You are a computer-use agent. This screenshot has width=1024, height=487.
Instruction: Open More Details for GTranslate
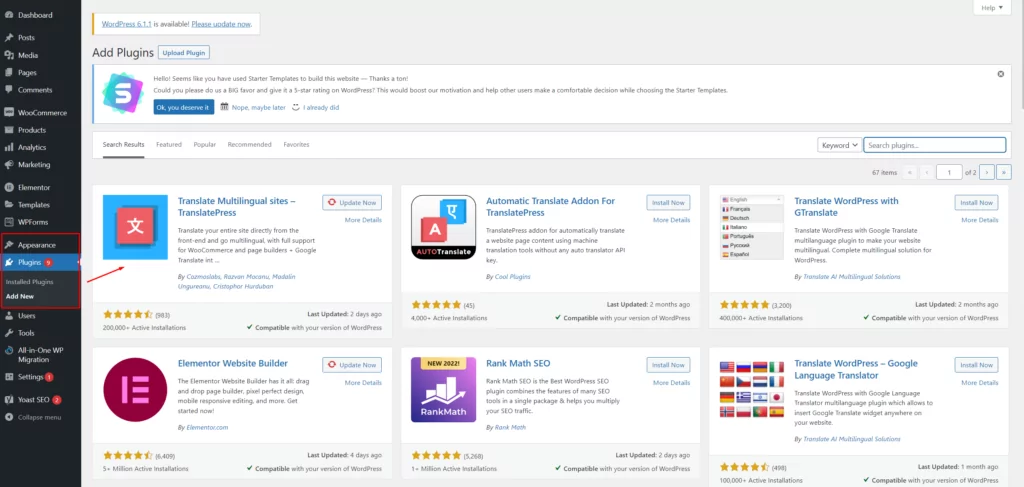point(980,220)
